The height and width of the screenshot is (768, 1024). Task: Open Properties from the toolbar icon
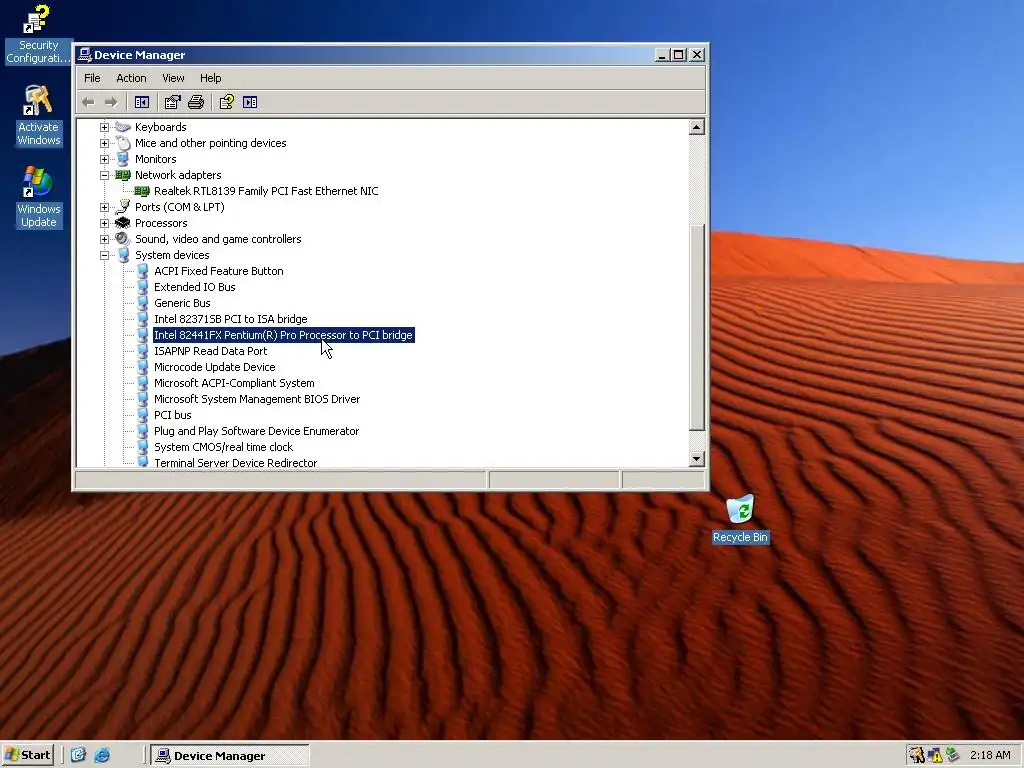coord(172,102)
